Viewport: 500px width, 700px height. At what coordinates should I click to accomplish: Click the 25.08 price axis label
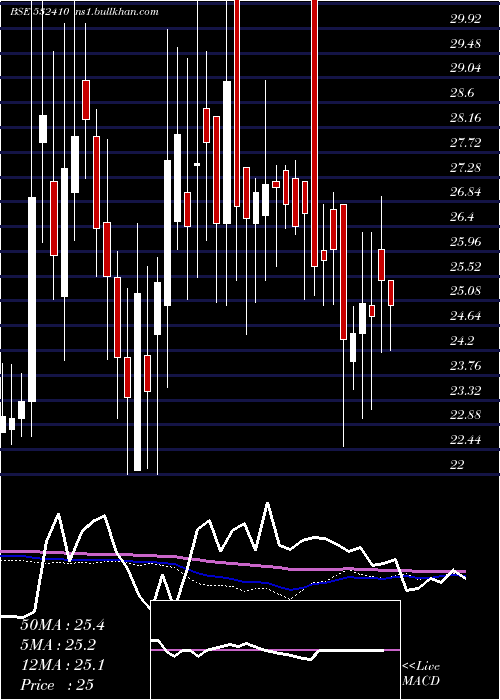[465, 292]
